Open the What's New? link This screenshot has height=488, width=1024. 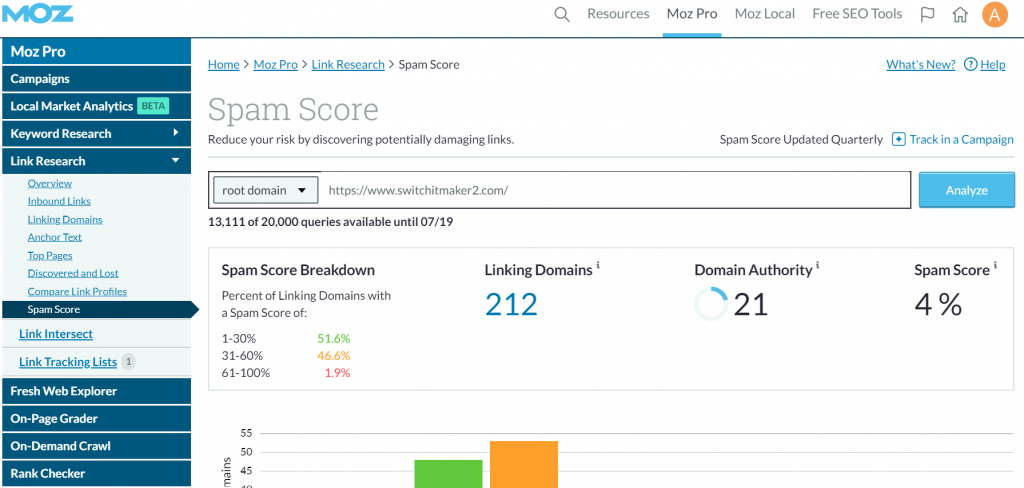tap(921, 64)
